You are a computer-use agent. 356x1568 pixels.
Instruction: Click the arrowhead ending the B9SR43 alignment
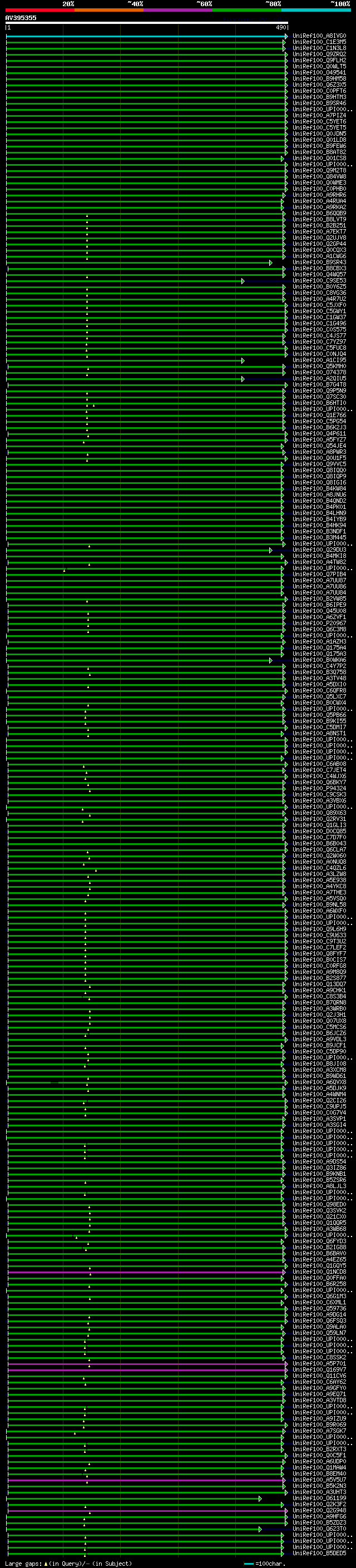tap(271, 263)
